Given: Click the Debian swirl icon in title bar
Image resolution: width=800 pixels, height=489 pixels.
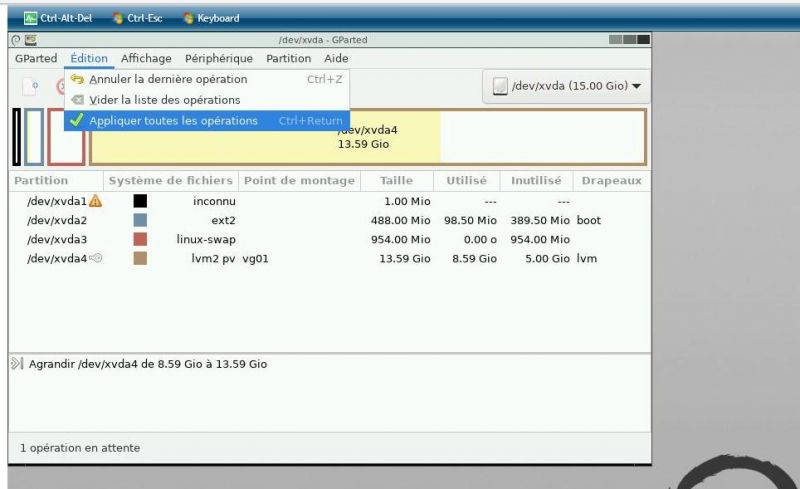Looking at the screenshot, I should click(x=15, y=40).
